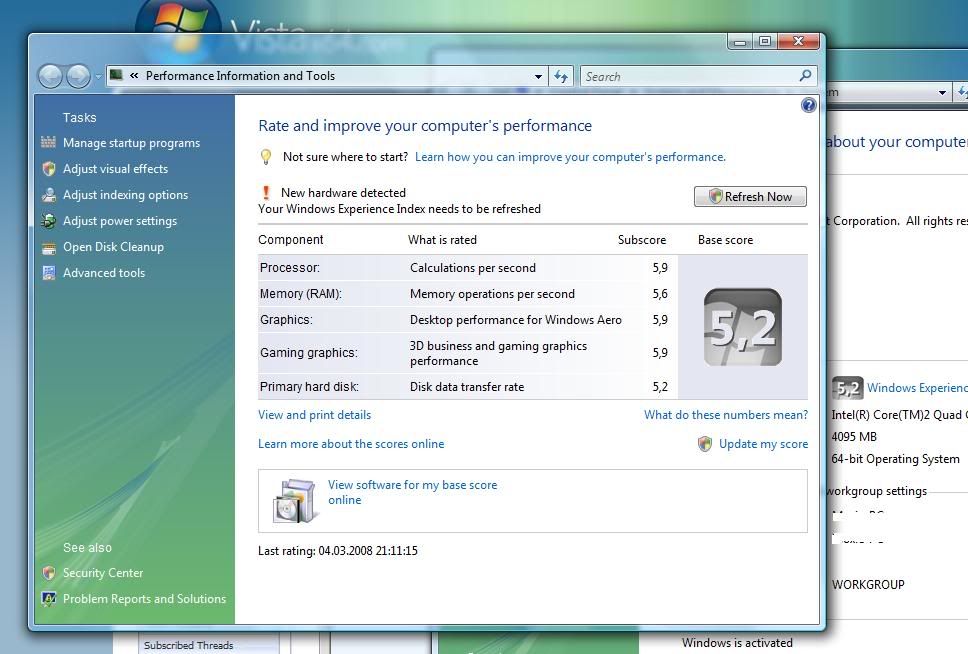
Task: Minimize the Performance Information window
Action: pyautogui.click(x=740, y=42)
